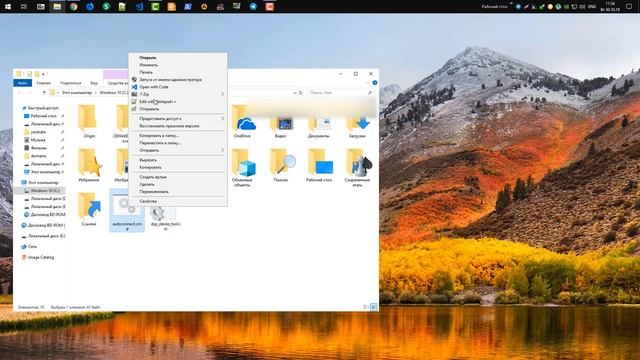This screenshot has height=360, width=640.
Task: Click the Windows Start button
Action: (8, 7)
